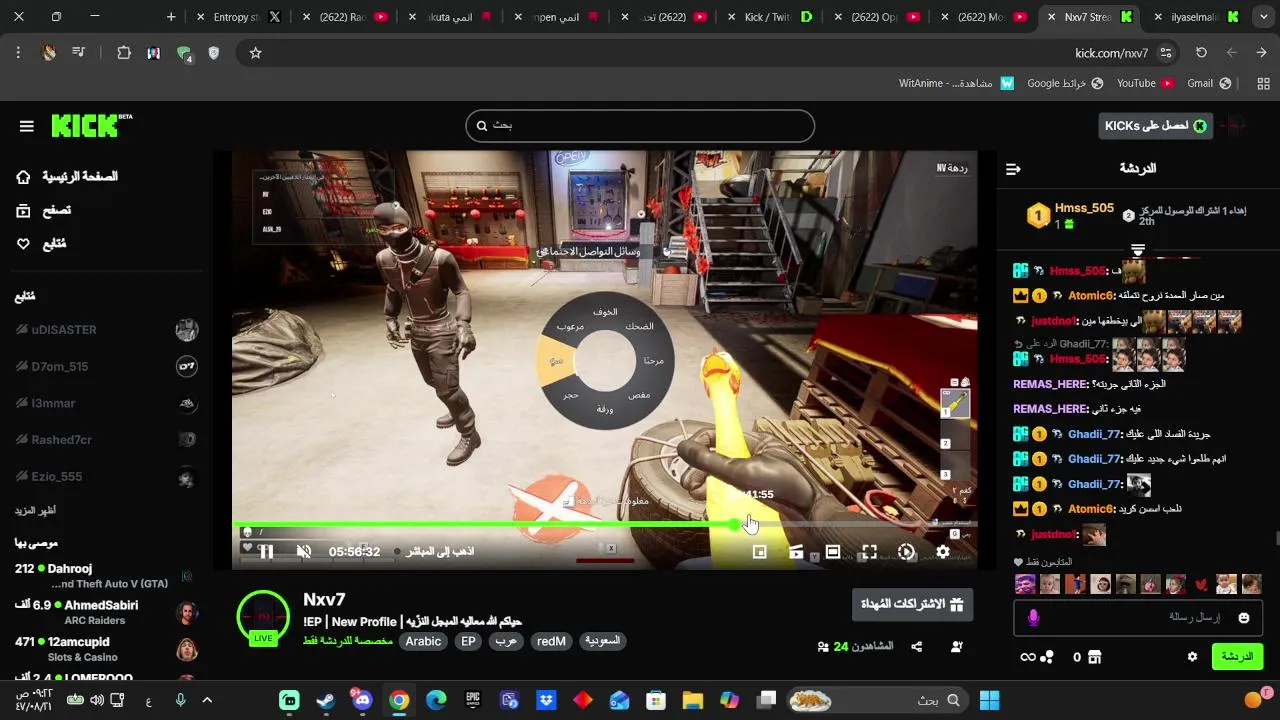
Task: Open YouTube bookmark
Action: click(1145, 83)
